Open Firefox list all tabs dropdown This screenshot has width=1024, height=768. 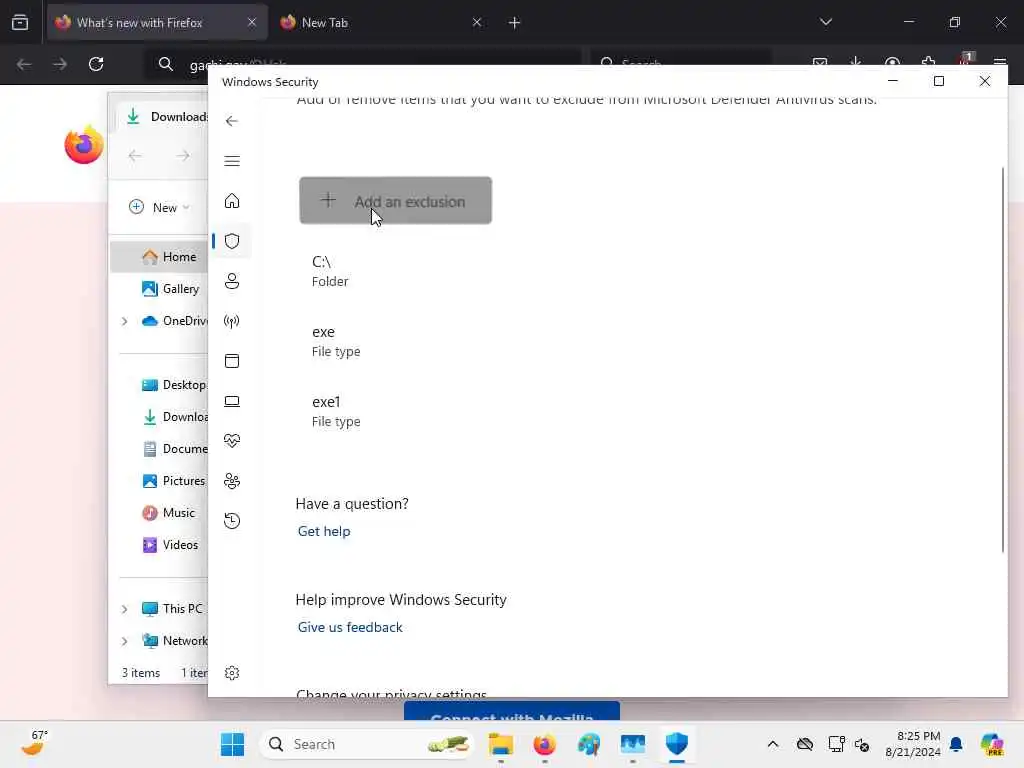tap(825, 22)
